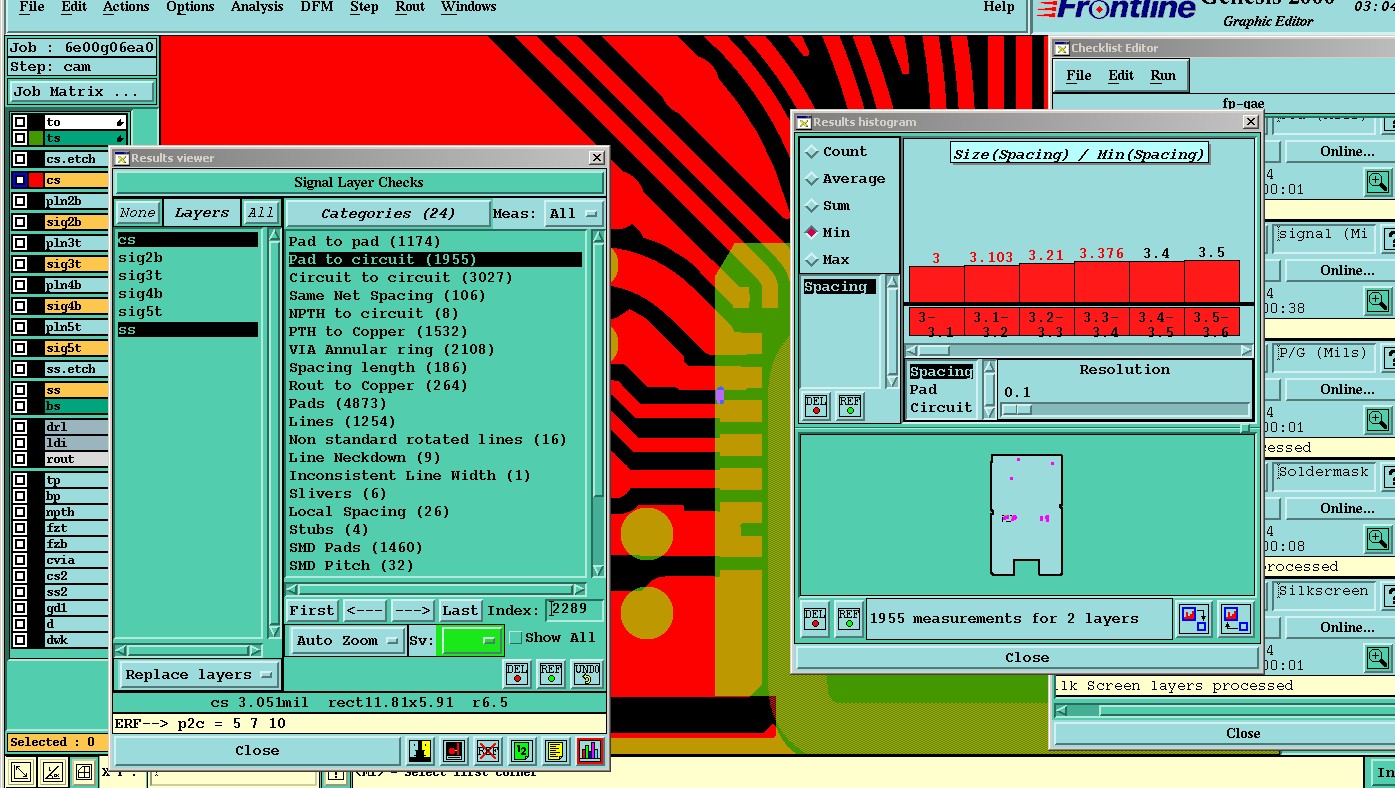Screen dimensions: 1395x788
Task: Open the Run menu in Checklist Editor
Action: 1163,75
